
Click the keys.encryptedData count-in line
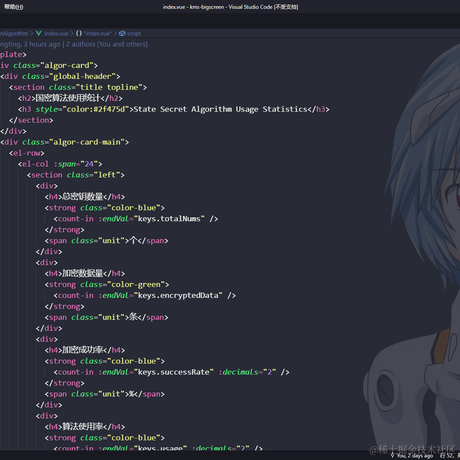pyautogui.click(x=145, y=295)
